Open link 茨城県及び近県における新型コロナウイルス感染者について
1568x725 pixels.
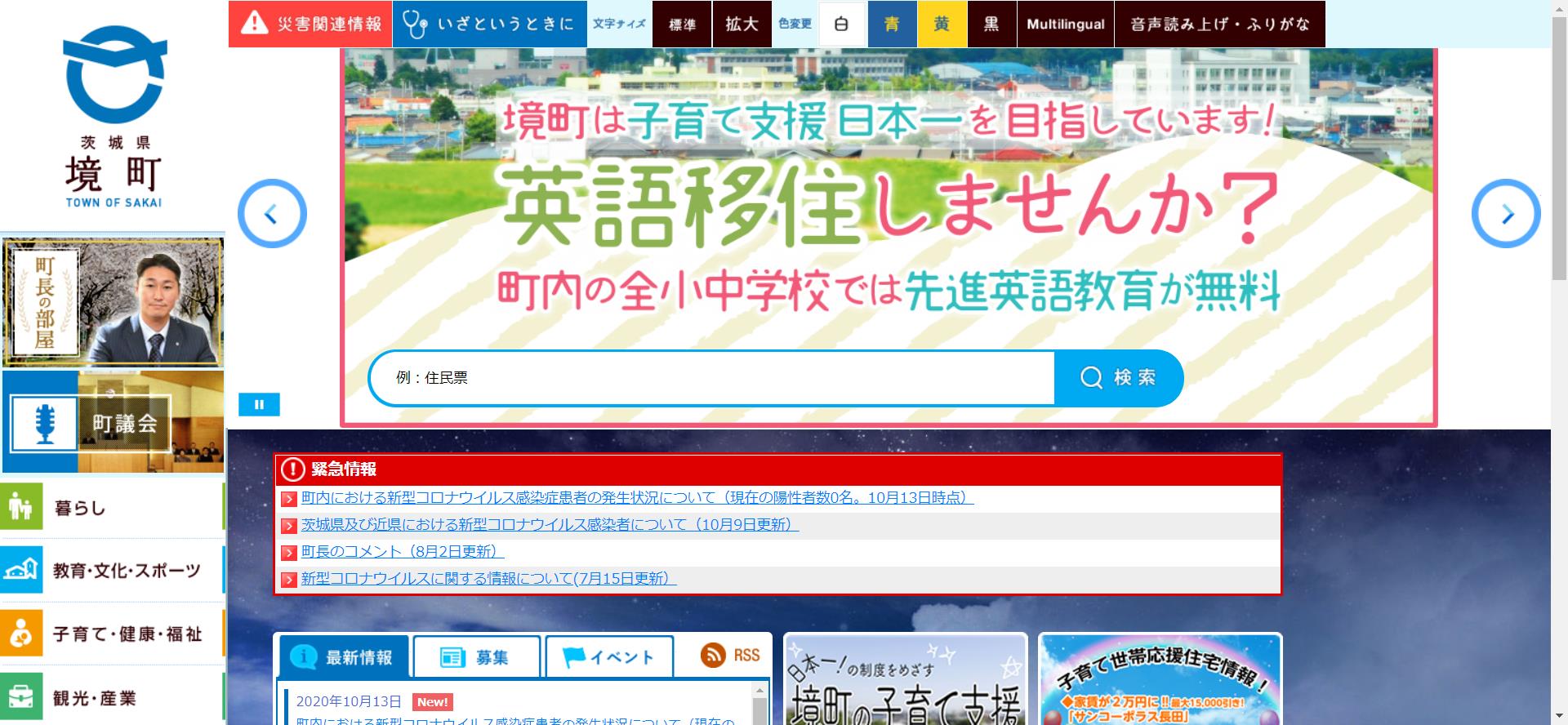pyautogui.click(x=550, y=524)
